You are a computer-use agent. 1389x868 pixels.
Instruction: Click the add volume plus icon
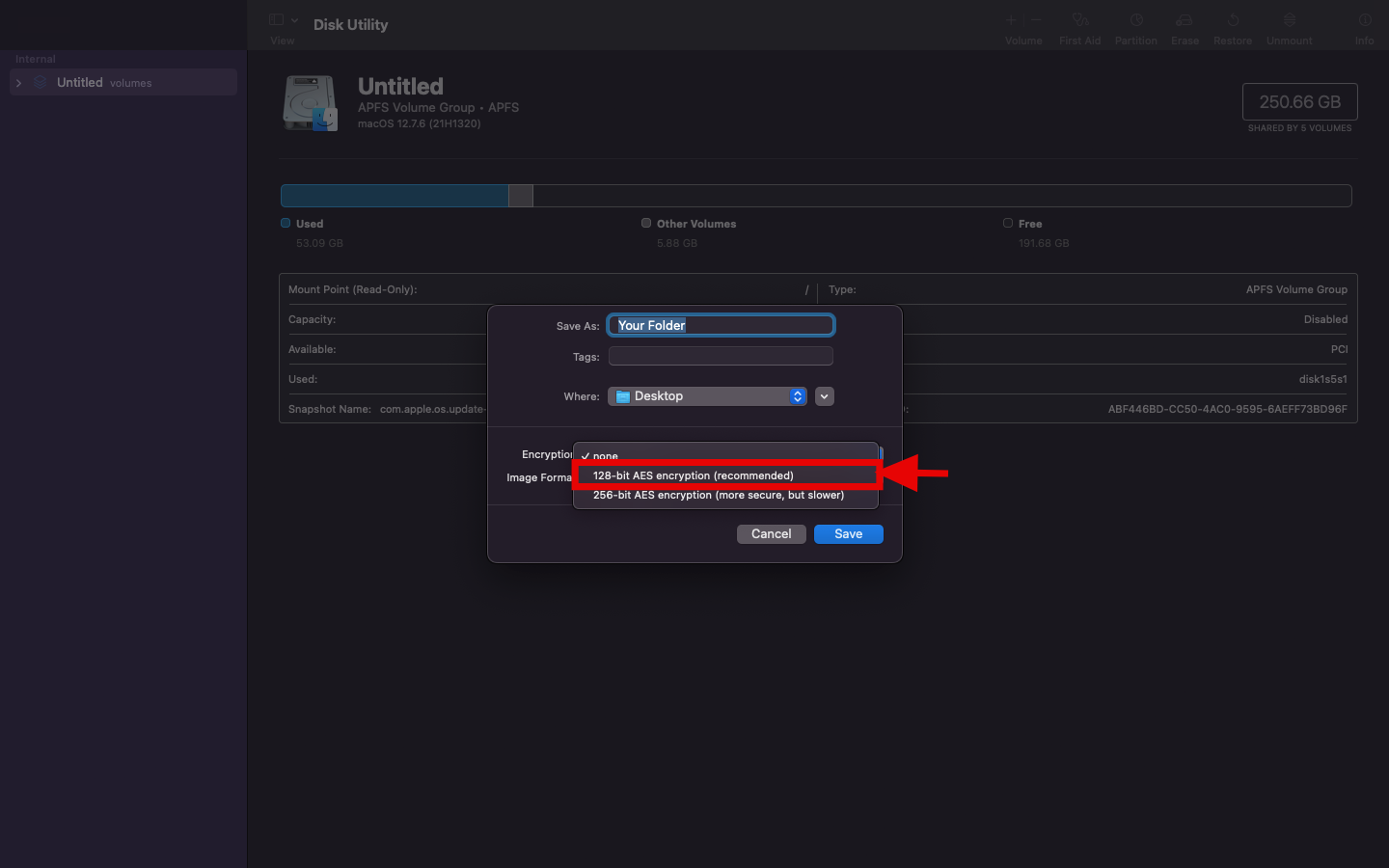pyautogui.click(x=1011, y=20)
